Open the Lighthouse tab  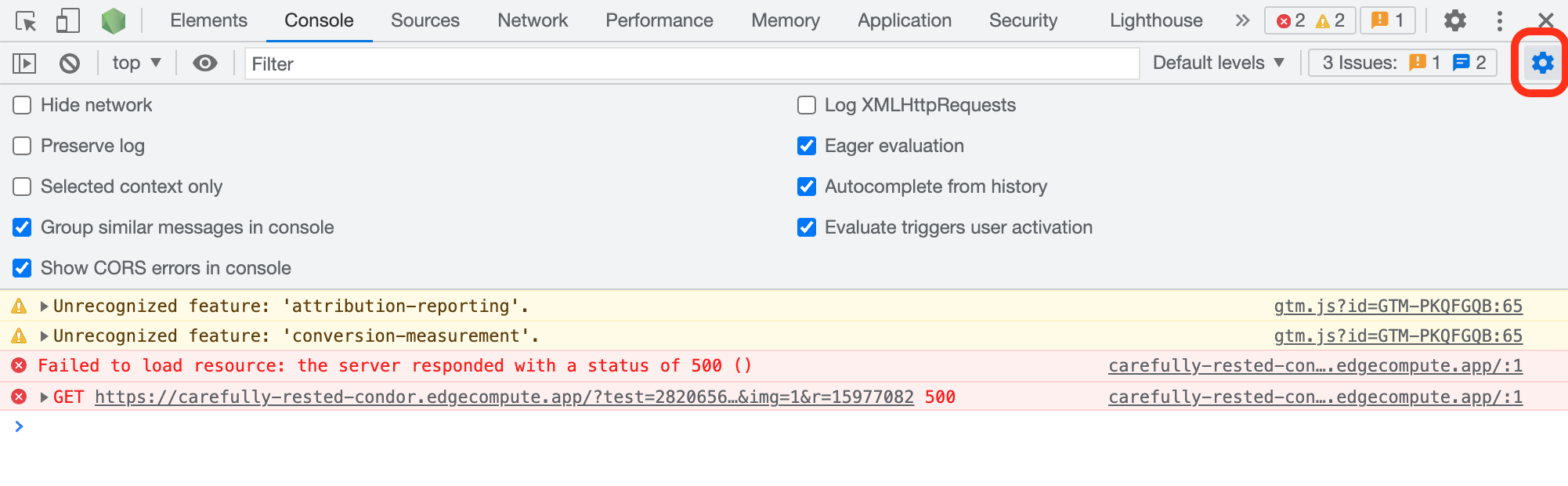(x=1155, y=21)
